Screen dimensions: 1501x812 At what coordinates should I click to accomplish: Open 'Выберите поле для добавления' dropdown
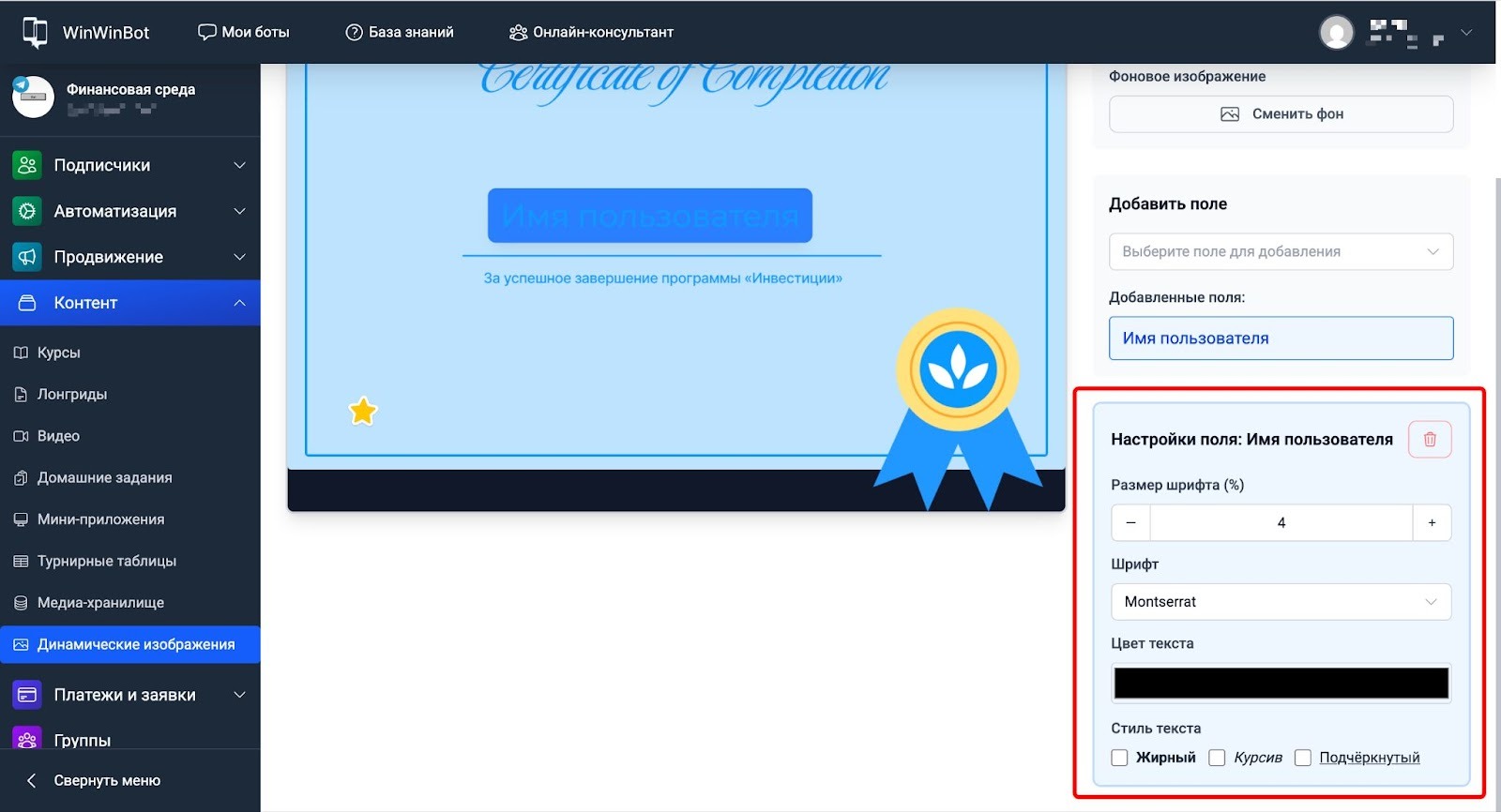(x=1281, y=251)
